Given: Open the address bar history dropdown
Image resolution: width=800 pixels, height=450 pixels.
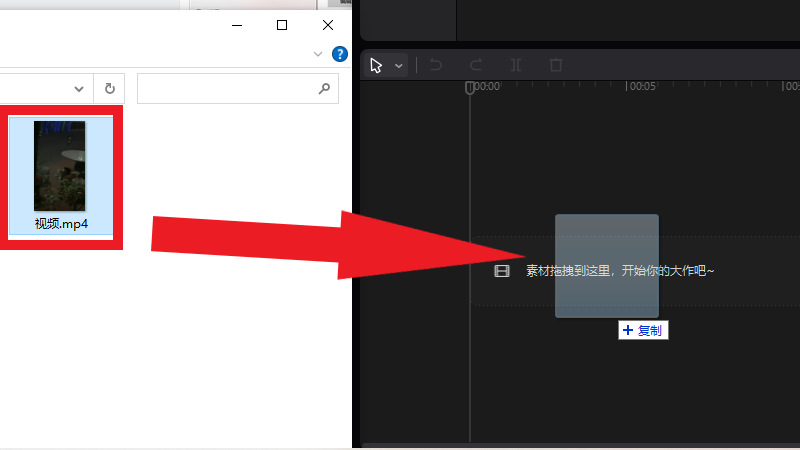Looking at the screenshot, I should [x=80, y=88].
